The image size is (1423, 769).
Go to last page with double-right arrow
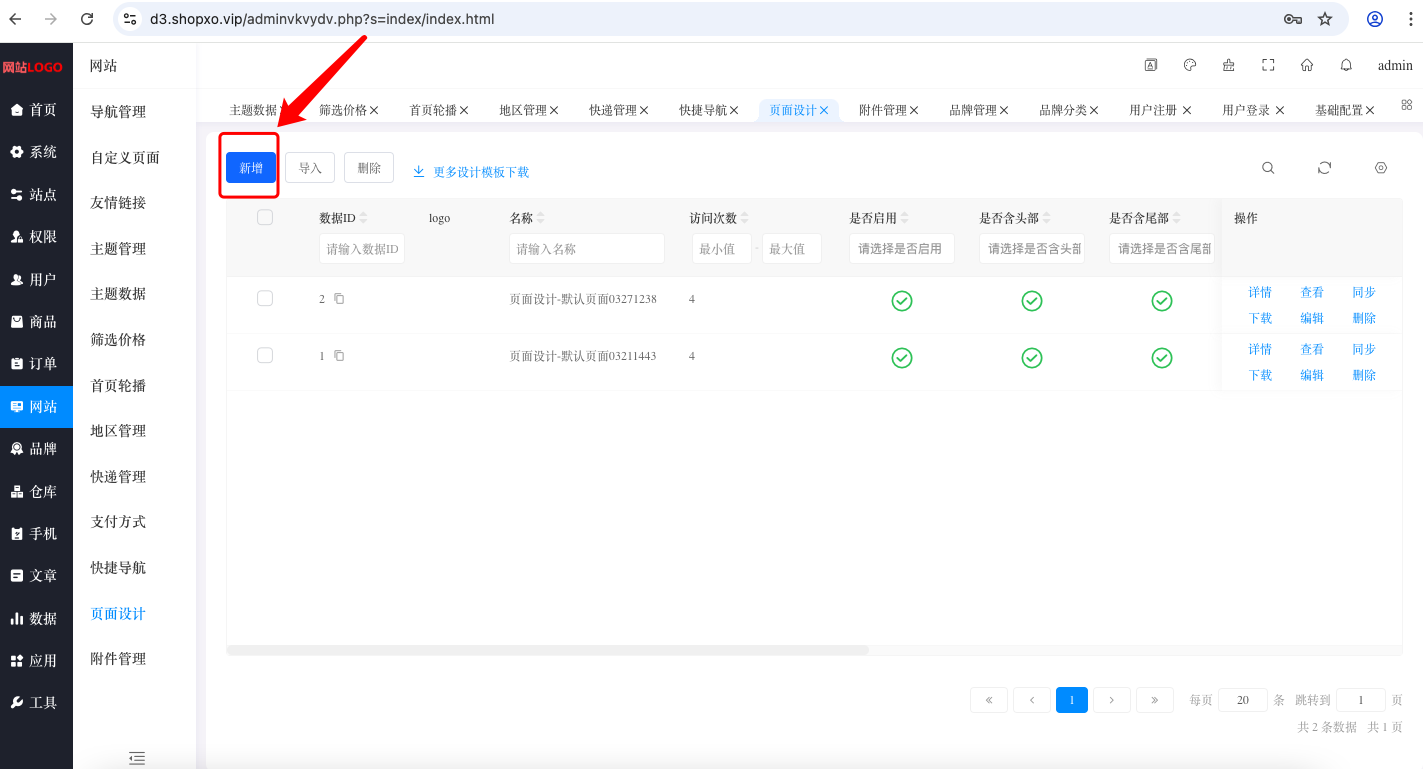point(1155,700)
